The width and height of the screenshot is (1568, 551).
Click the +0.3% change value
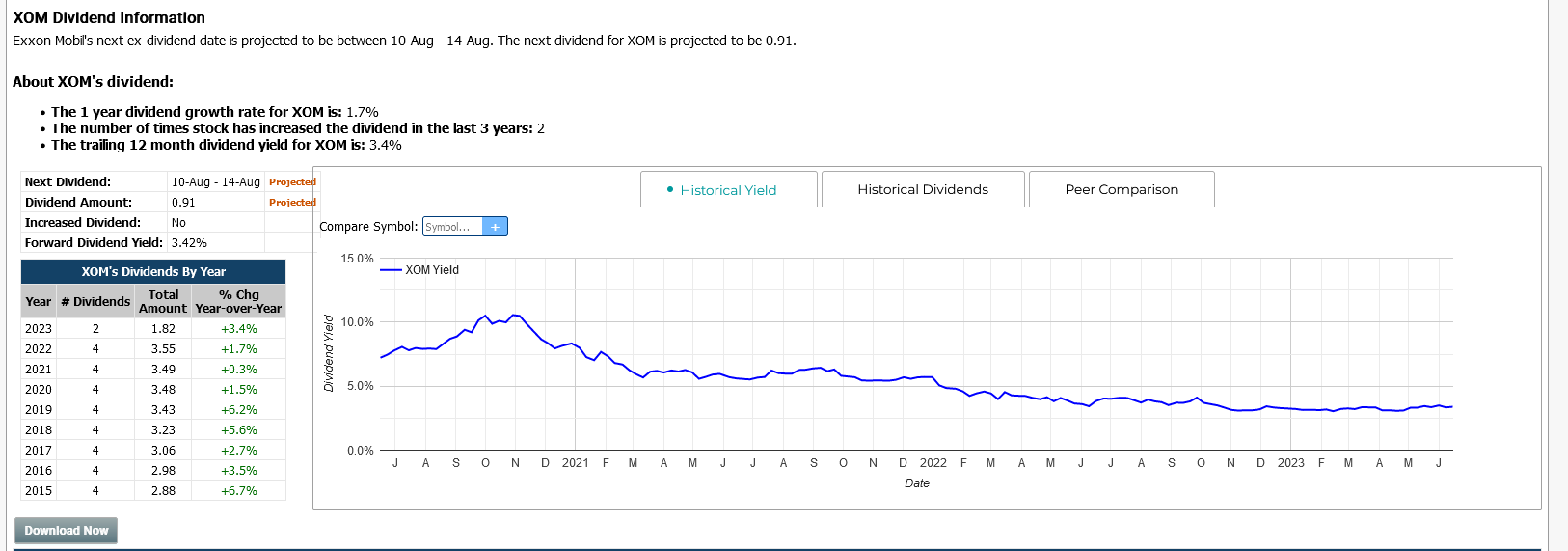[x=239, y=370]
